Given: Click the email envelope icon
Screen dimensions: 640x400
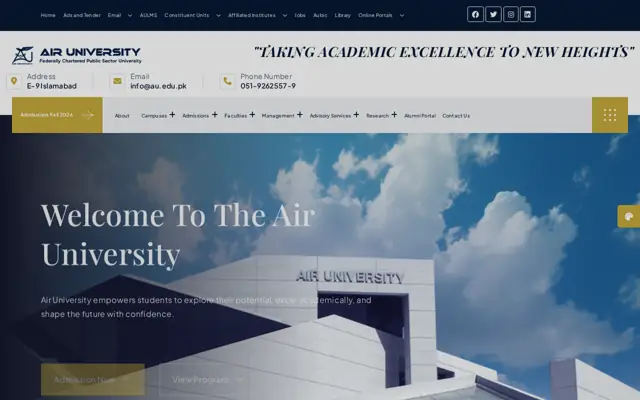Looking at the screenshot, I should pyautogui.click(x=117, y=81).
